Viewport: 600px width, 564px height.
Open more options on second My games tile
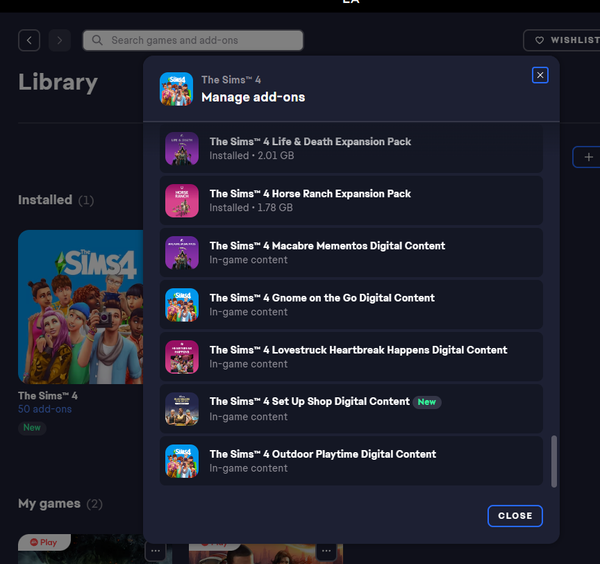point(326,551)
